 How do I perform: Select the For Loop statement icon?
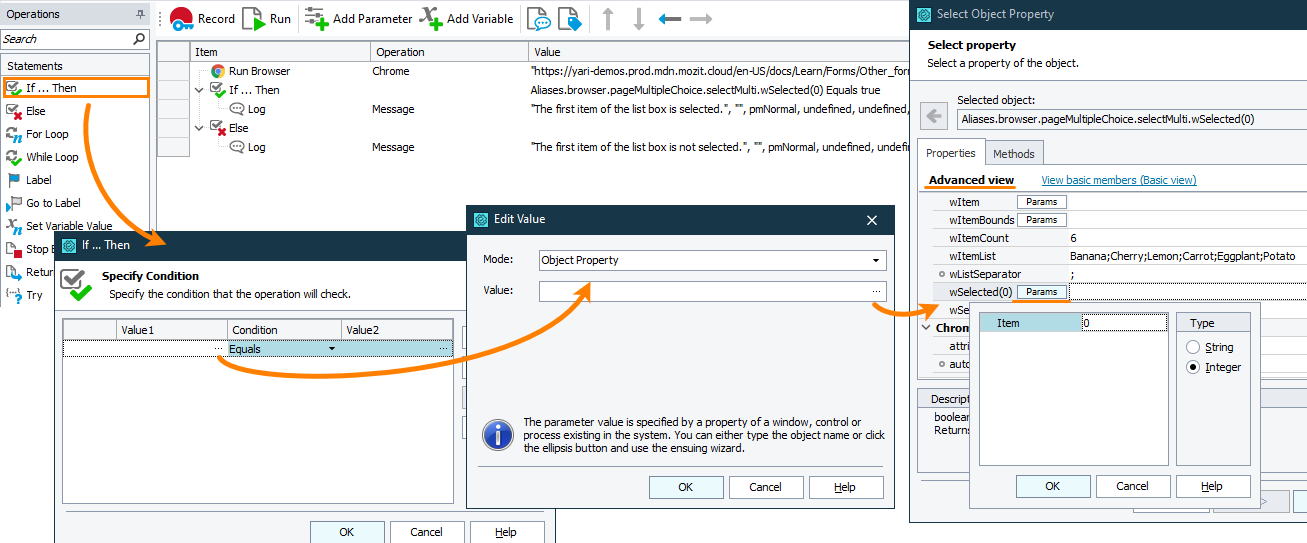coord(14,134)
